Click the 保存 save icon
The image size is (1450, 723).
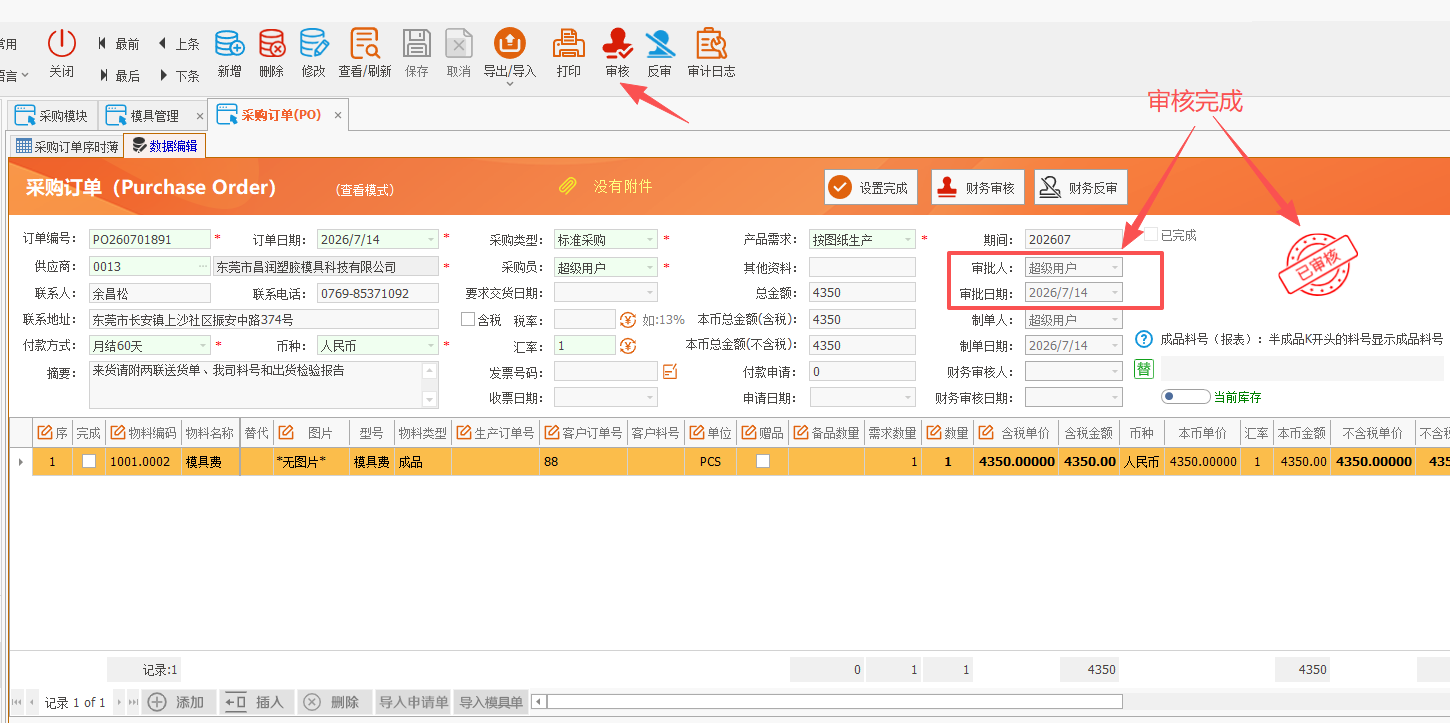(417, 43)
